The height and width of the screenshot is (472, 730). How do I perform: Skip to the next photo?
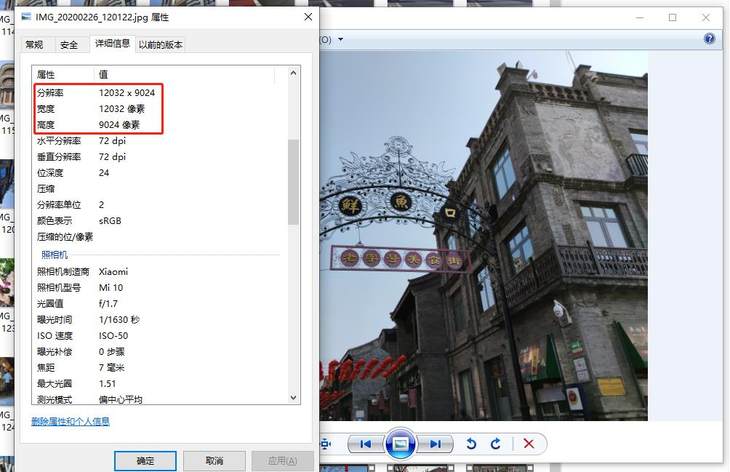pos(434,444)
